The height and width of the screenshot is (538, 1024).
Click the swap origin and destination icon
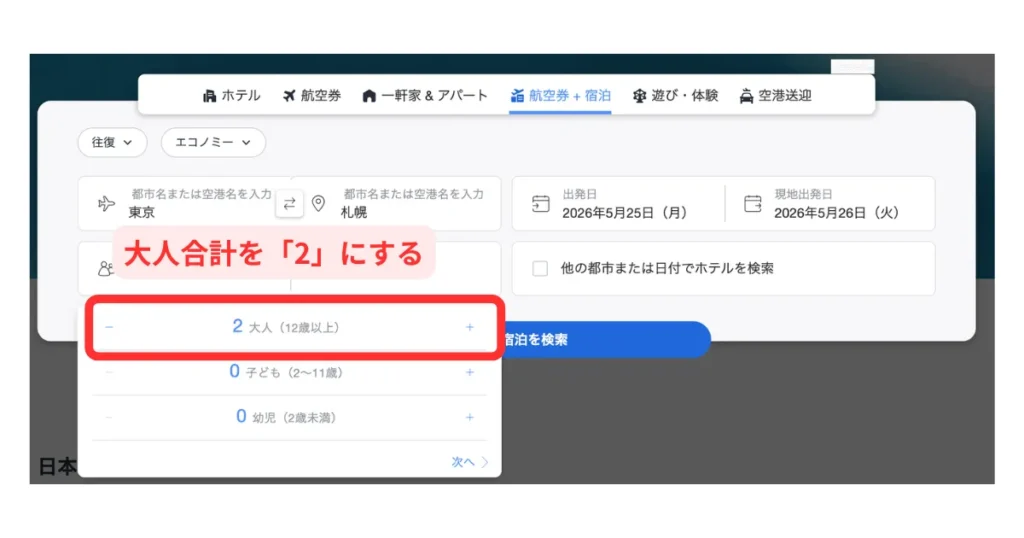coord(289,204)
